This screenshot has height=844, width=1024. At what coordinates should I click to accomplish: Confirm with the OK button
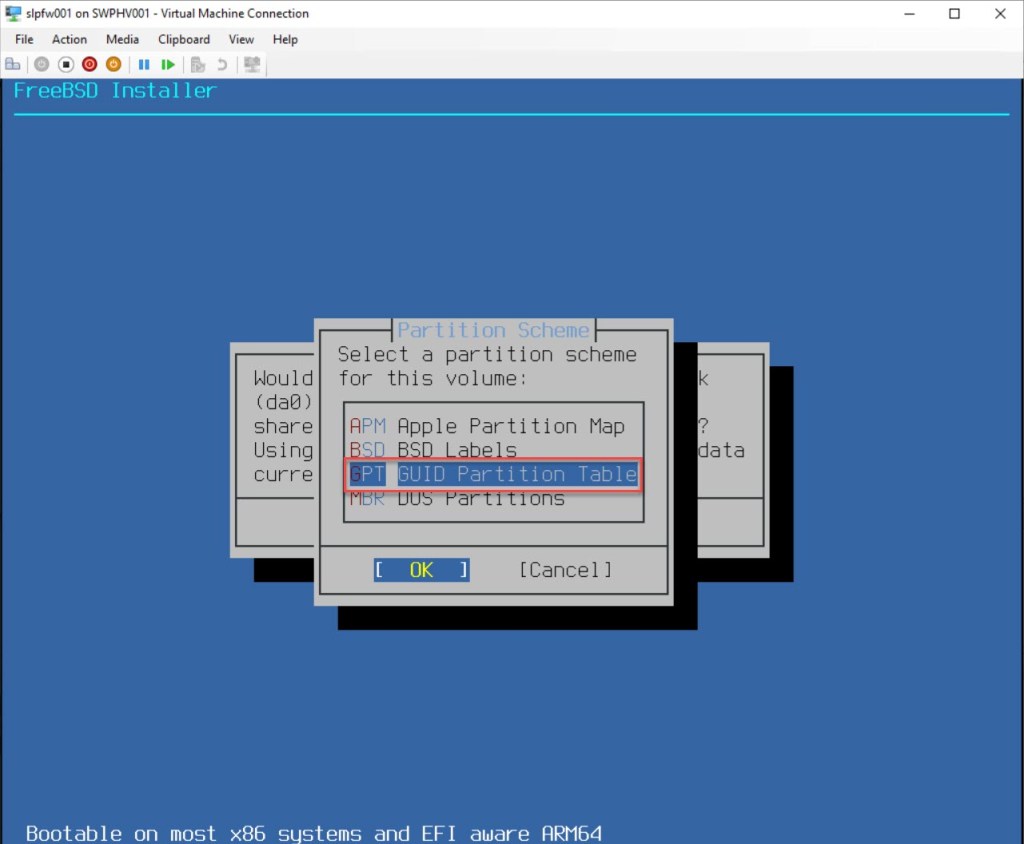coord(421,570)
